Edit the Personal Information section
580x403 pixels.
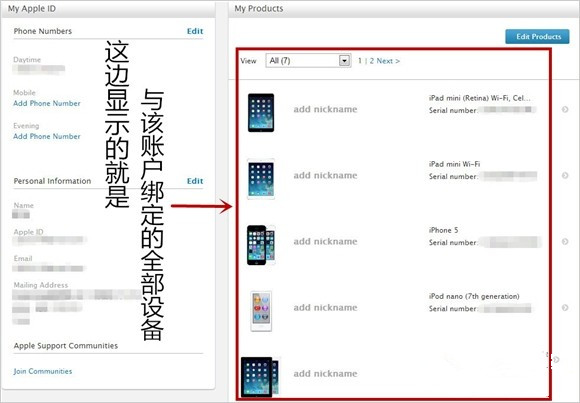[195, 181]
